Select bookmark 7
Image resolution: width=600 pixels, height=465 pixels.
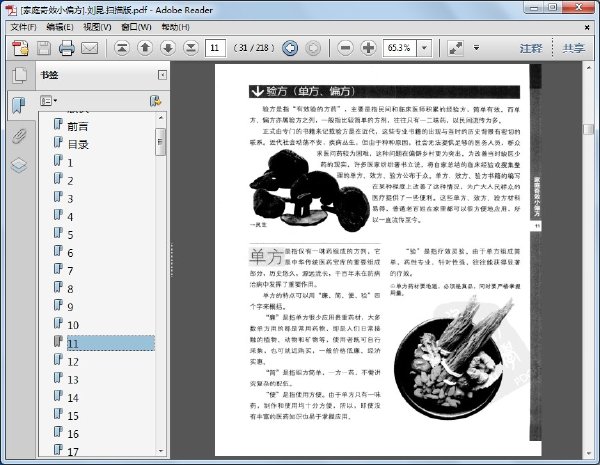(x=70, y=271)
